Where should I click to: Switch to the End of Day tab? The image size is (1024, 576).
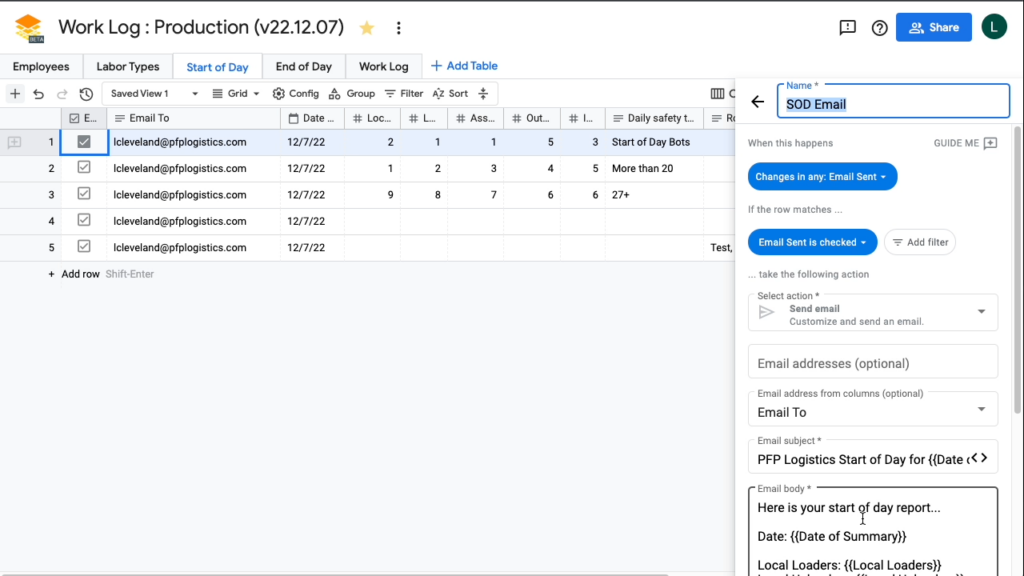click(303, 67)
